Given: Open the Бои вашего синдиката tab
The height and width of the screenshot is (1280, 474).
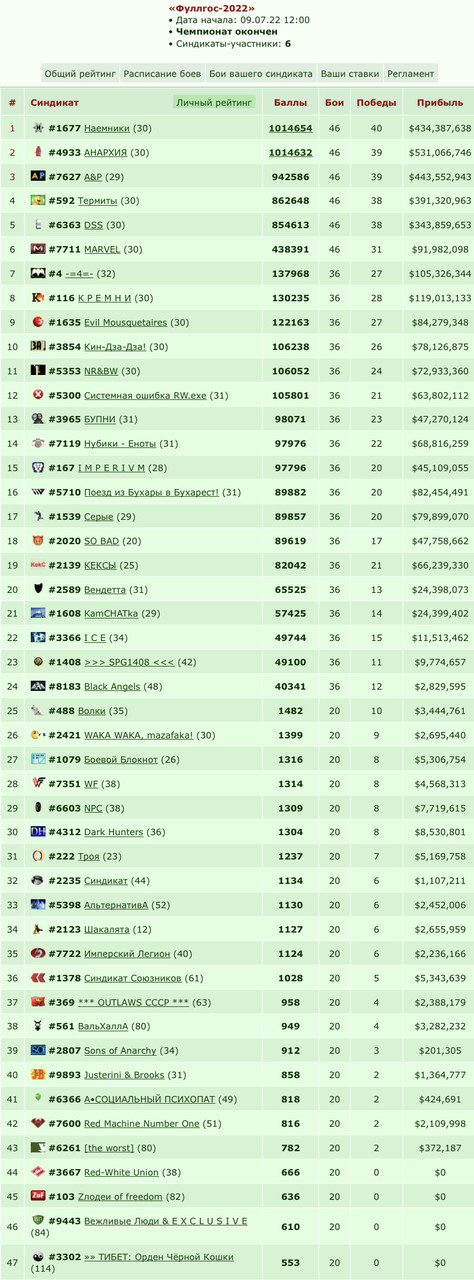Looking at the screenshot, I should tap(261, 74).
